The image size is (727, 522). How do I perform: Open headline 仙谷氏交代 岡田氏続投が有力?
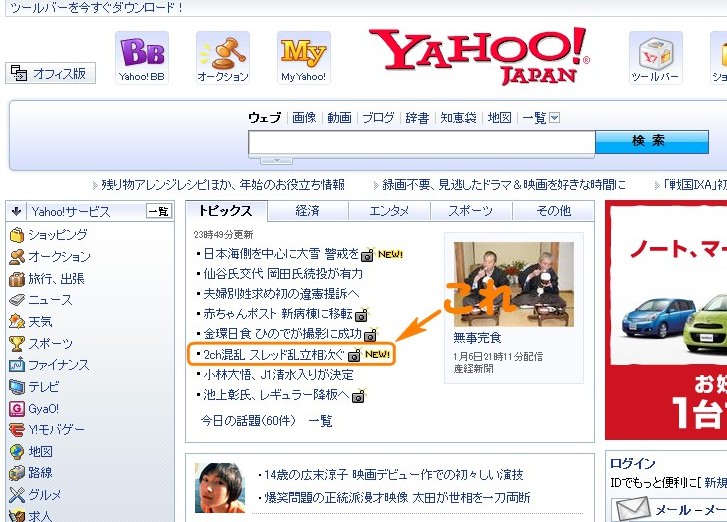pos(283,274)
